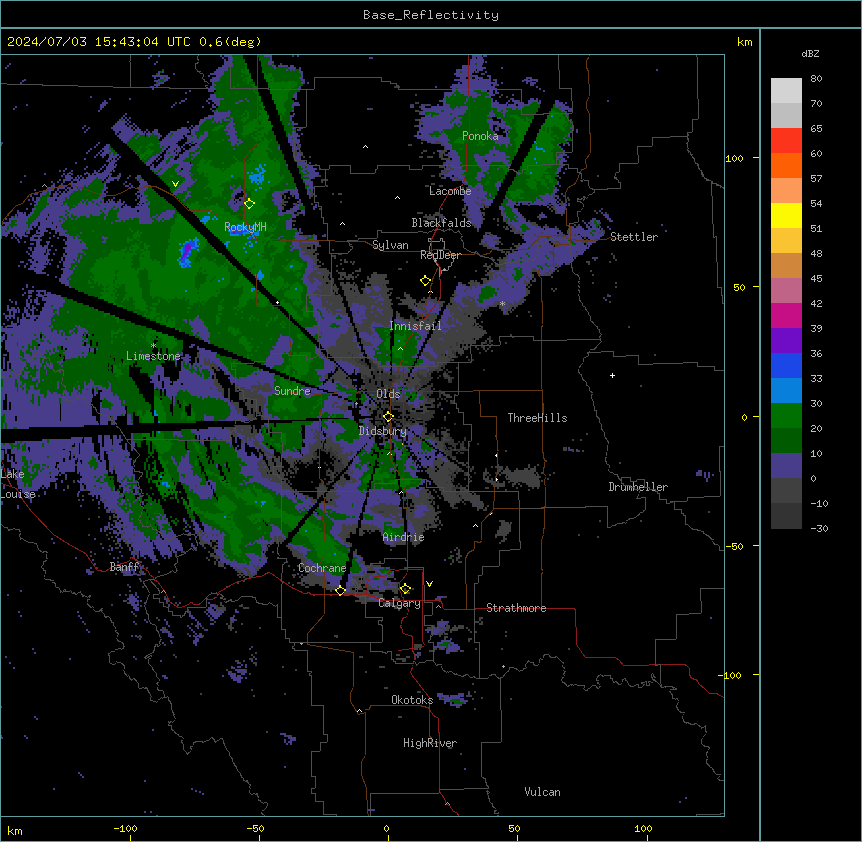Click the ThreeHills city label
The image size is (862, 842).
[537, 418]
